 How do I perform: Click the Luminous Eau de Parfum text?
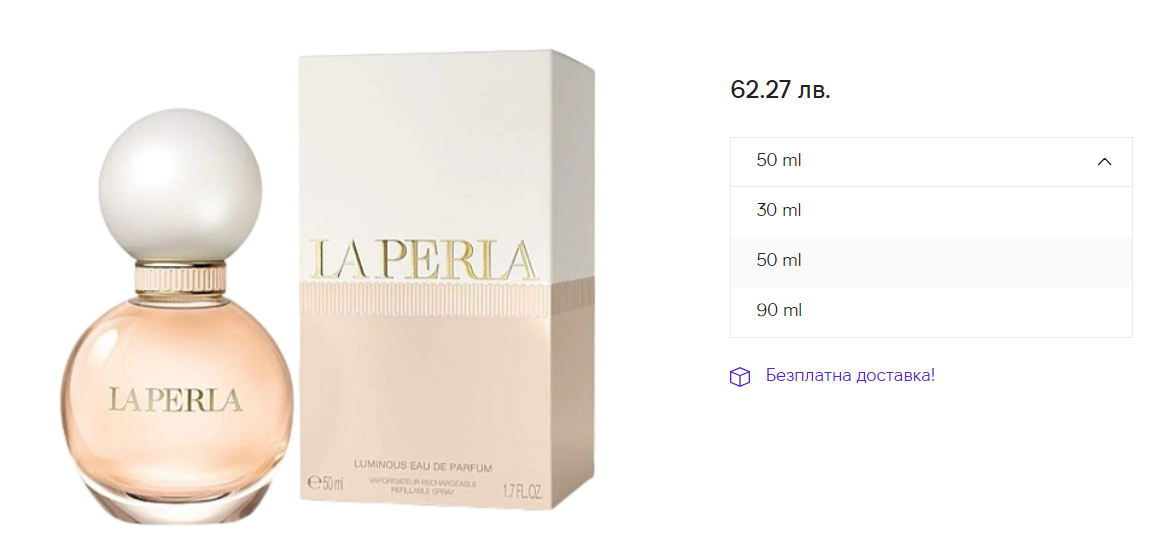[x=424, y=466]
